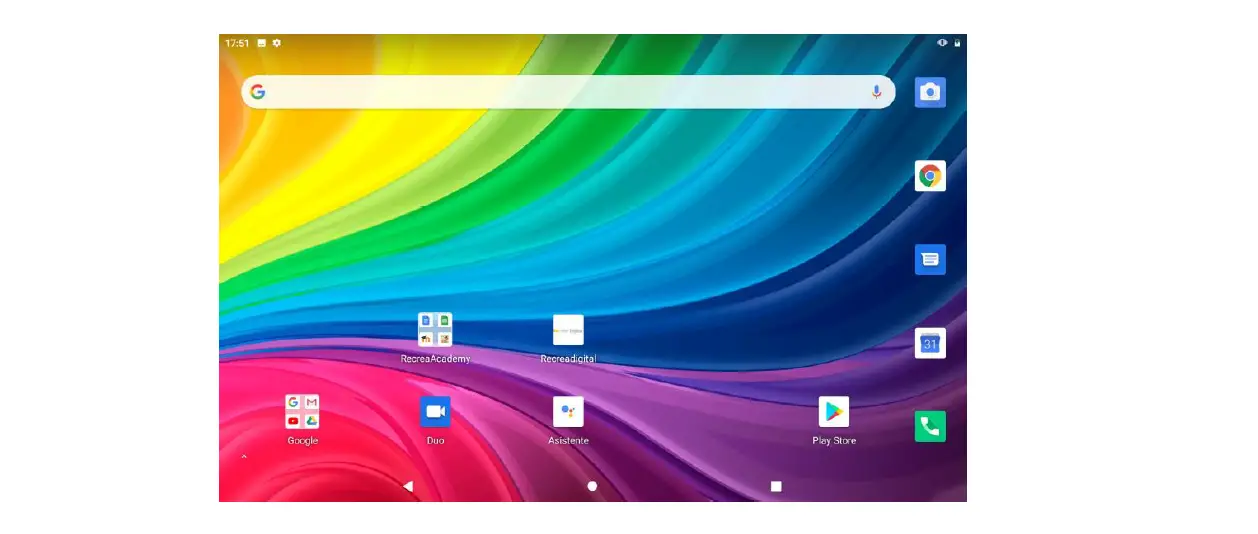Screen dimensions: 1258x534
Task: Launch the Recreadigital app
Action: (x=568, y=329)
